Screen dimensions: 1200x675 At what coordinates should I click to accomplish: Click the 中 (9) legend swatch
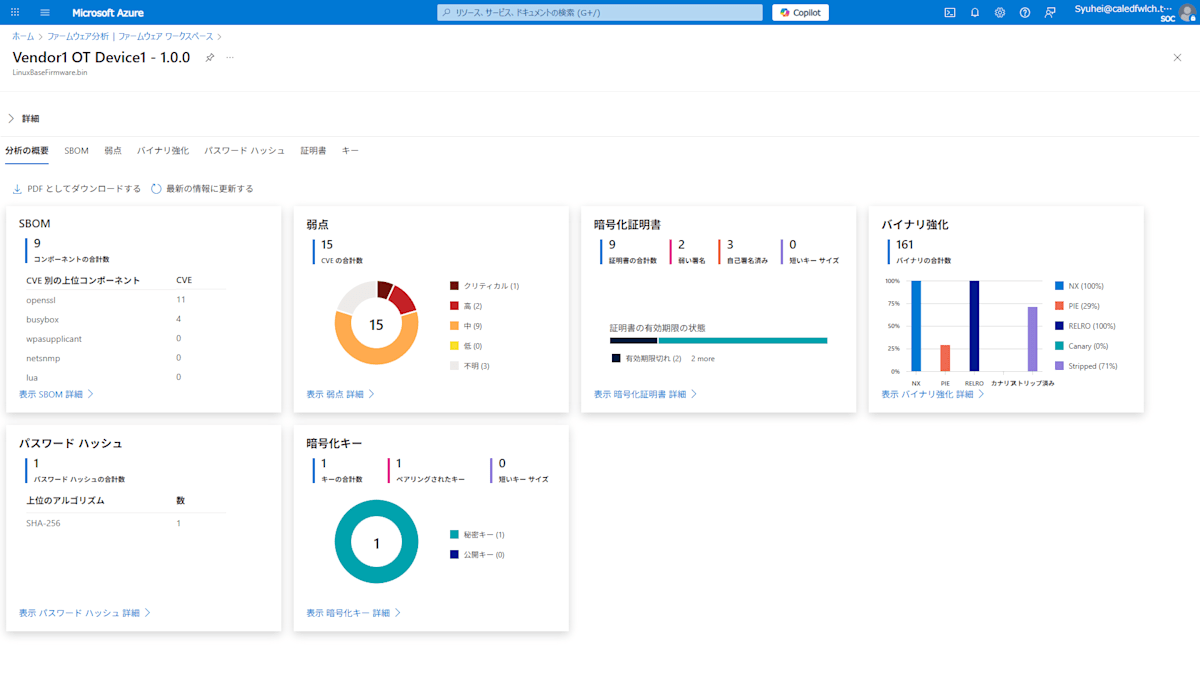pos(454,326)
